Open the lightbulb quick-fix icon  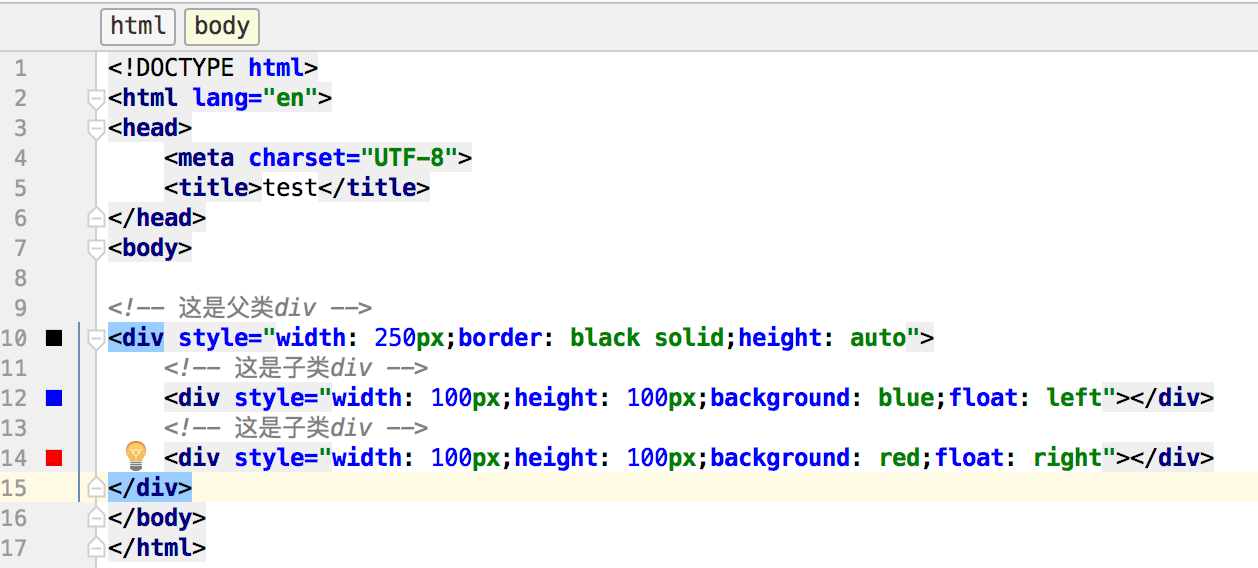pyautogui.click(x=135, y=456)
